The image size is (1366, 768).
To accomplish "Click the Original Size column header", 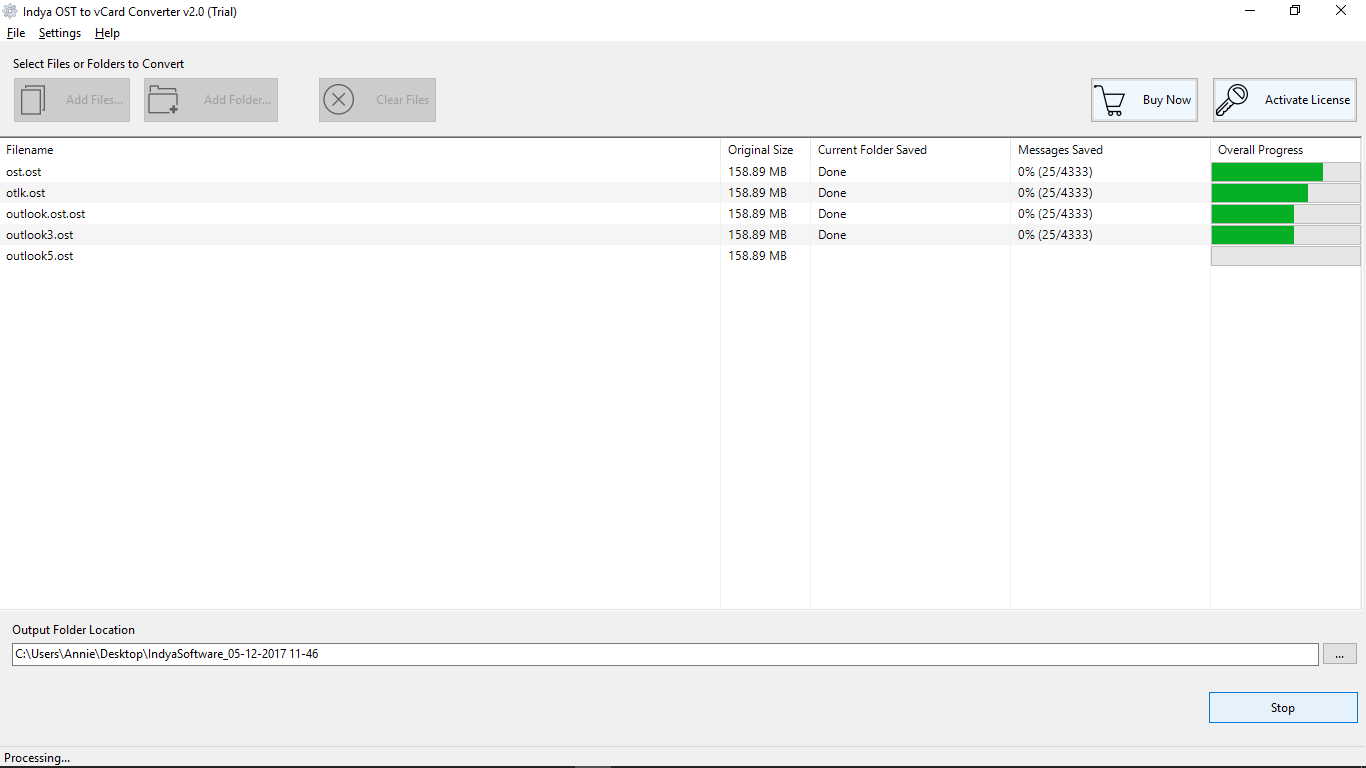I will [x=761, y=150].
